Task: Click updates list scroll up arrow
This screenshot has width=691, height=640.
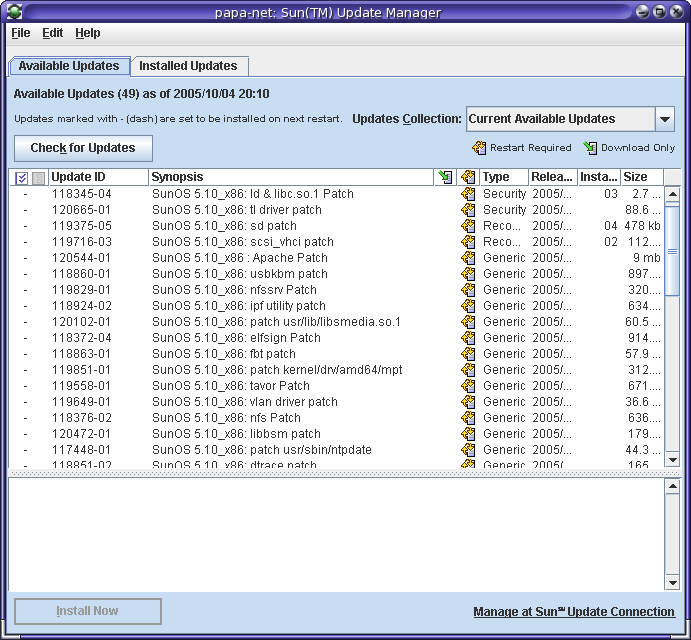Action: (x=672, y=194)
